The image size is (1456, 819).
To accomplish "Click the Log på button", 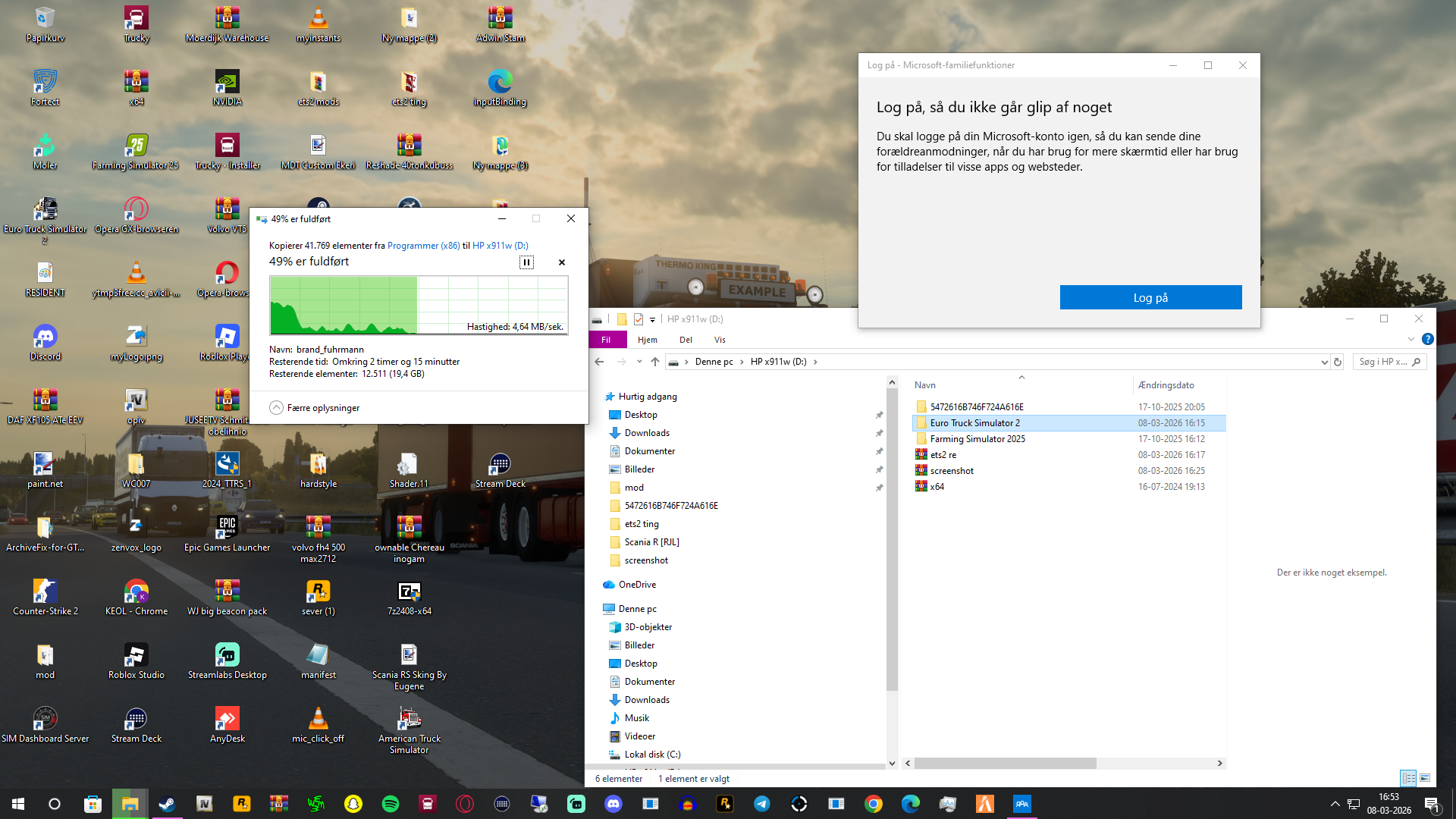I will point(1150,298).
